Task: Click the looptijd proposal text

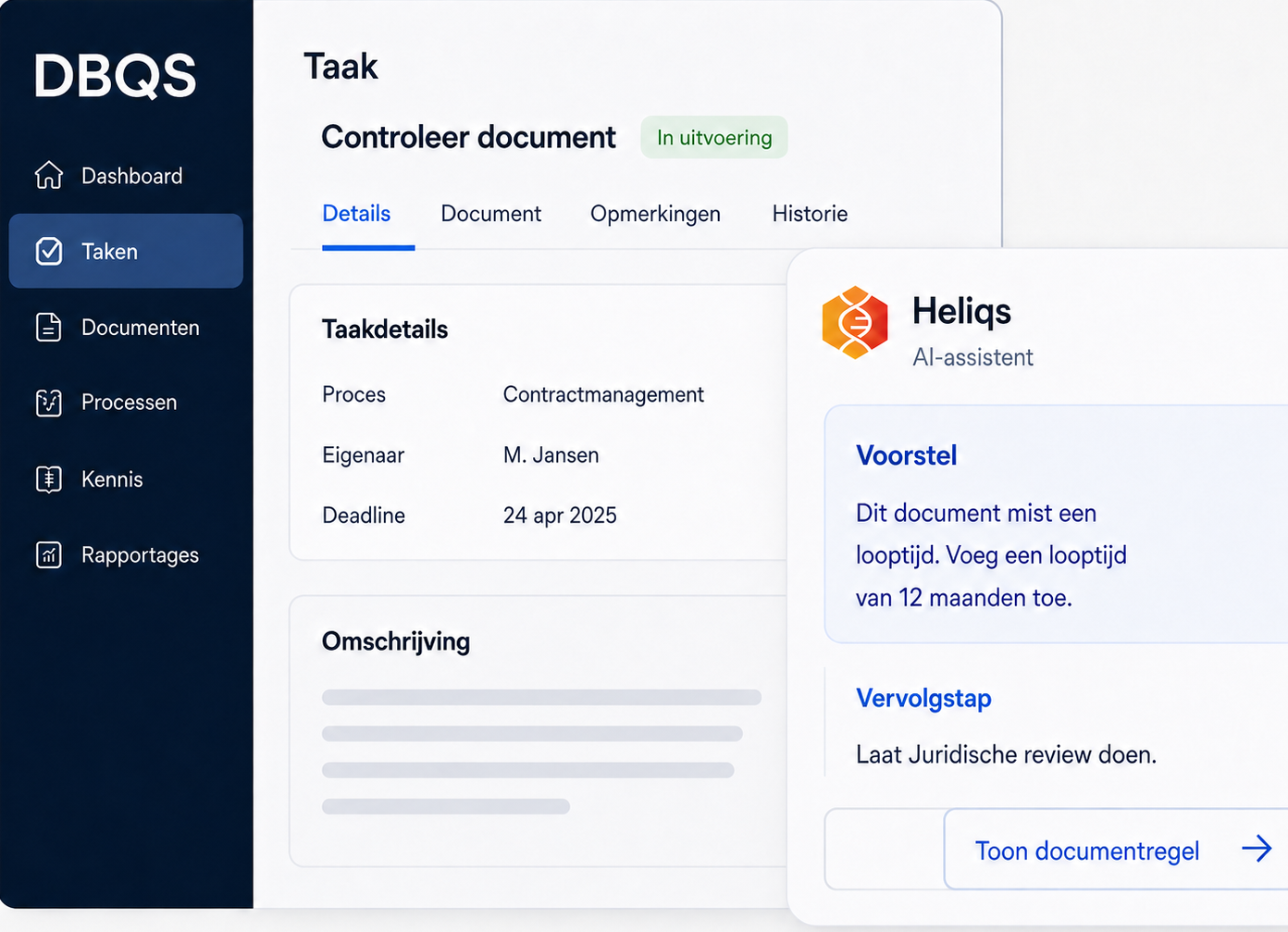Action: (x=991, y=555)
